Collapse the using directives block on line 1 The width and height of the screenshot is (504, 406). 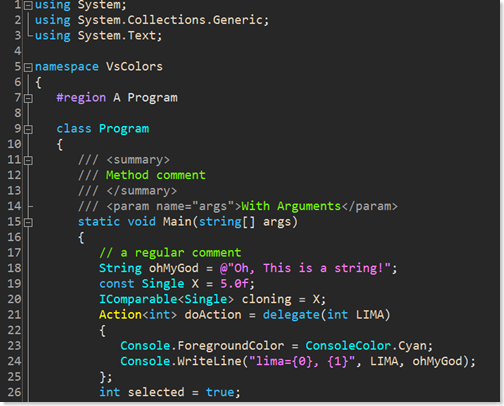(29, 5)
